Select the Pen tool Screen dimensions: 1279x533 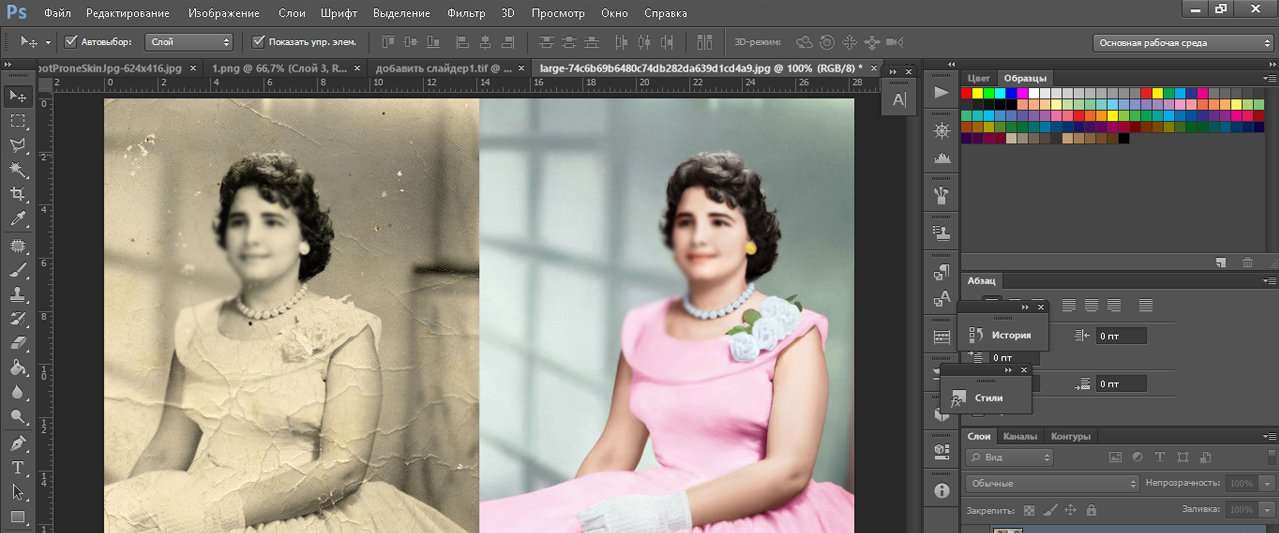18,444
